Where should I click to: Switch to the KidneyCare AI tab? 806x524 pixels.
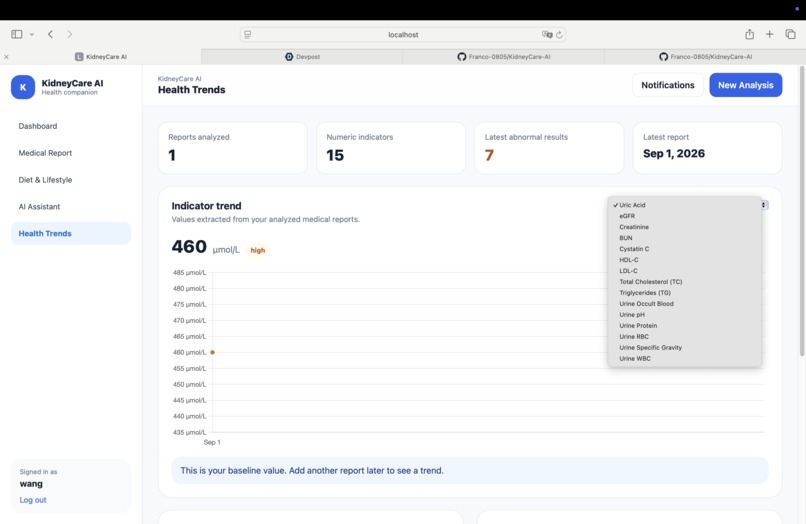101,57
